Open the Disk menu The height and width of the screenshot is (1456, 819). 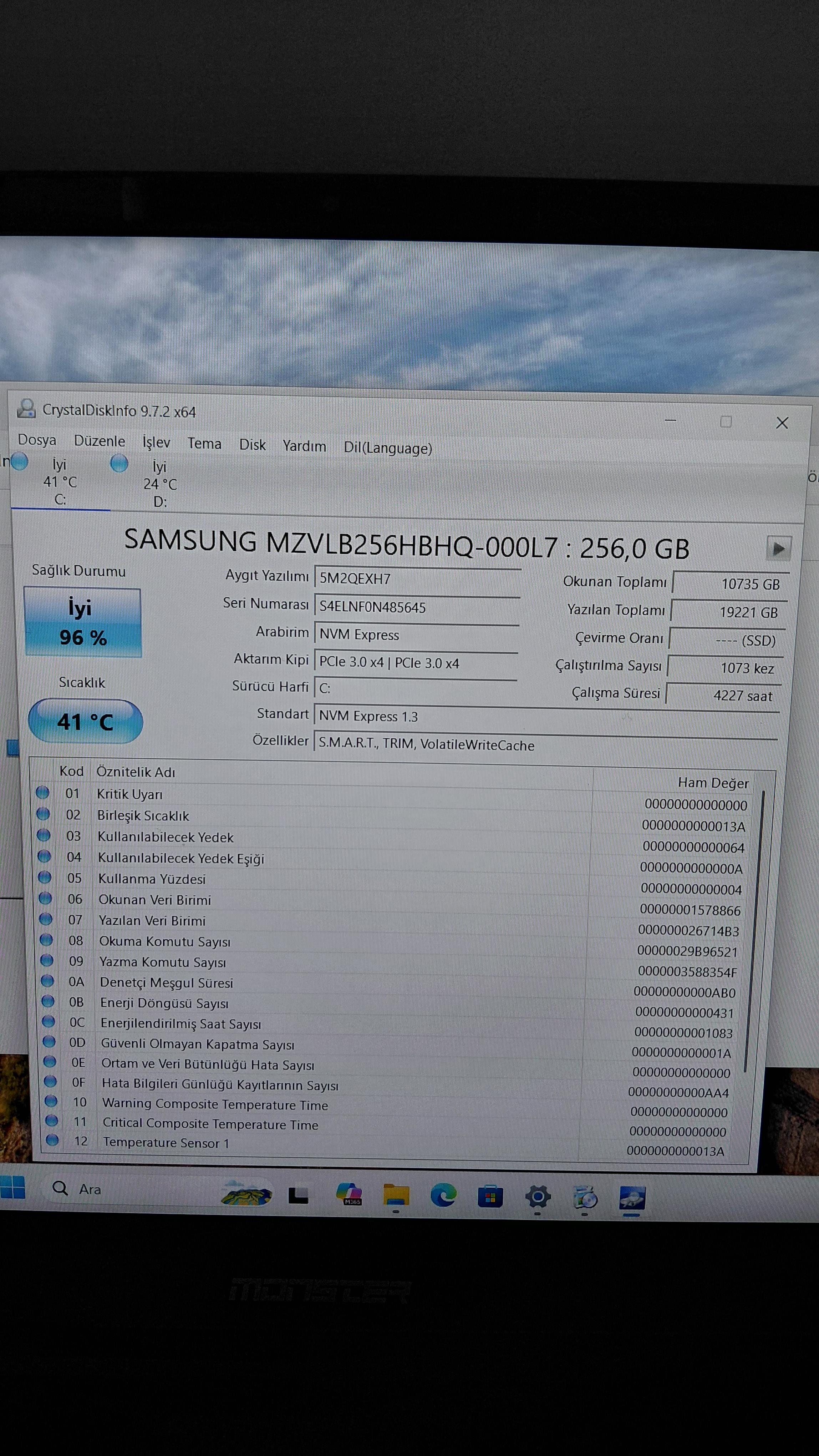click(x=253, y=445)
